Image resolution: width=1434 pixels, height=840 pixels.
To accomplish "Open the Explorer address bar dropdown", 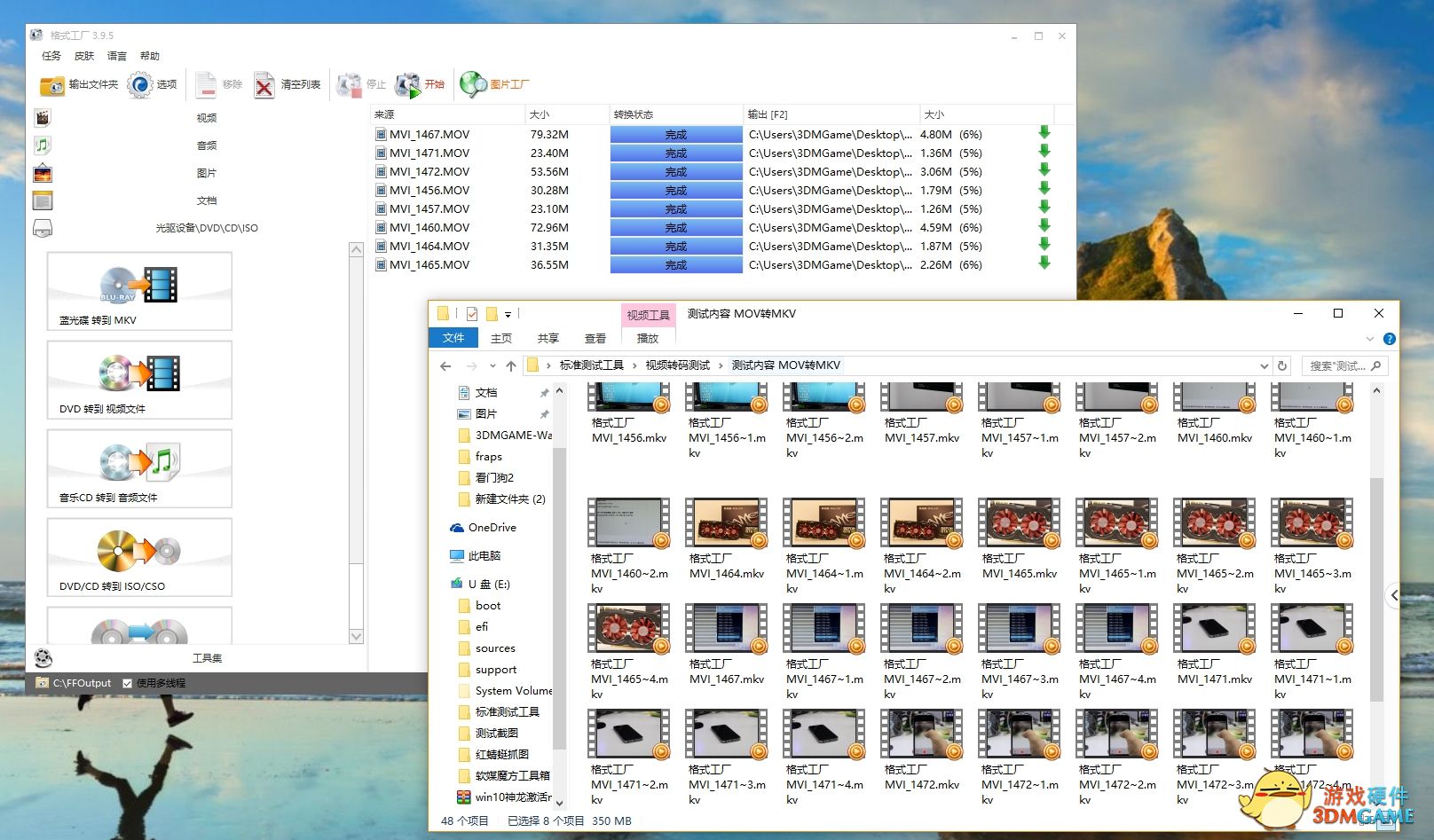I will [x=1264, y=365].
